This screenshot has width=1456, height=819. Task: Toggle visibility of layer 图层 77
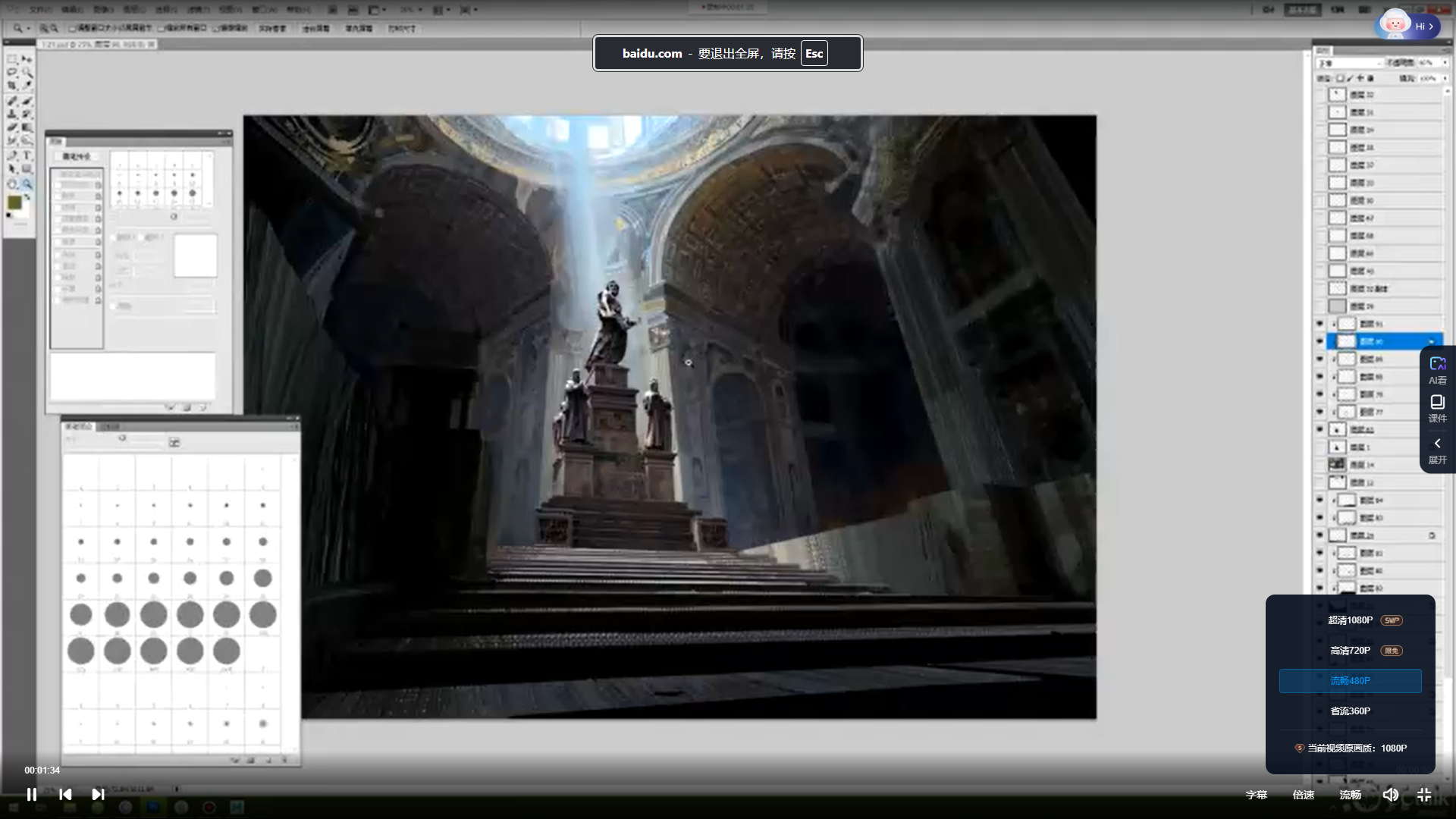(x=1319, y=412)
